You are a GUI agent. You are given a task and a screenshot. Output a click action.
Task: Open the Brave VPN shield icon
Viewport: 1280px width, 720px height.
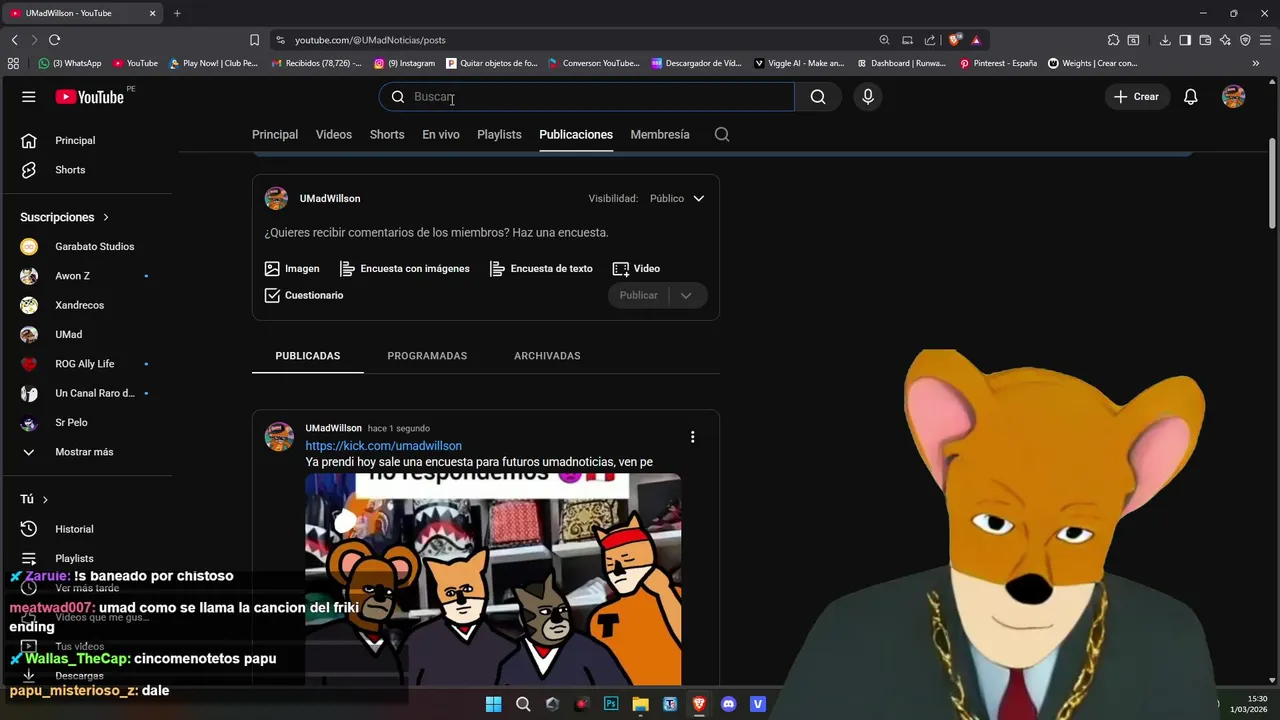click(x=1245, y=40)
